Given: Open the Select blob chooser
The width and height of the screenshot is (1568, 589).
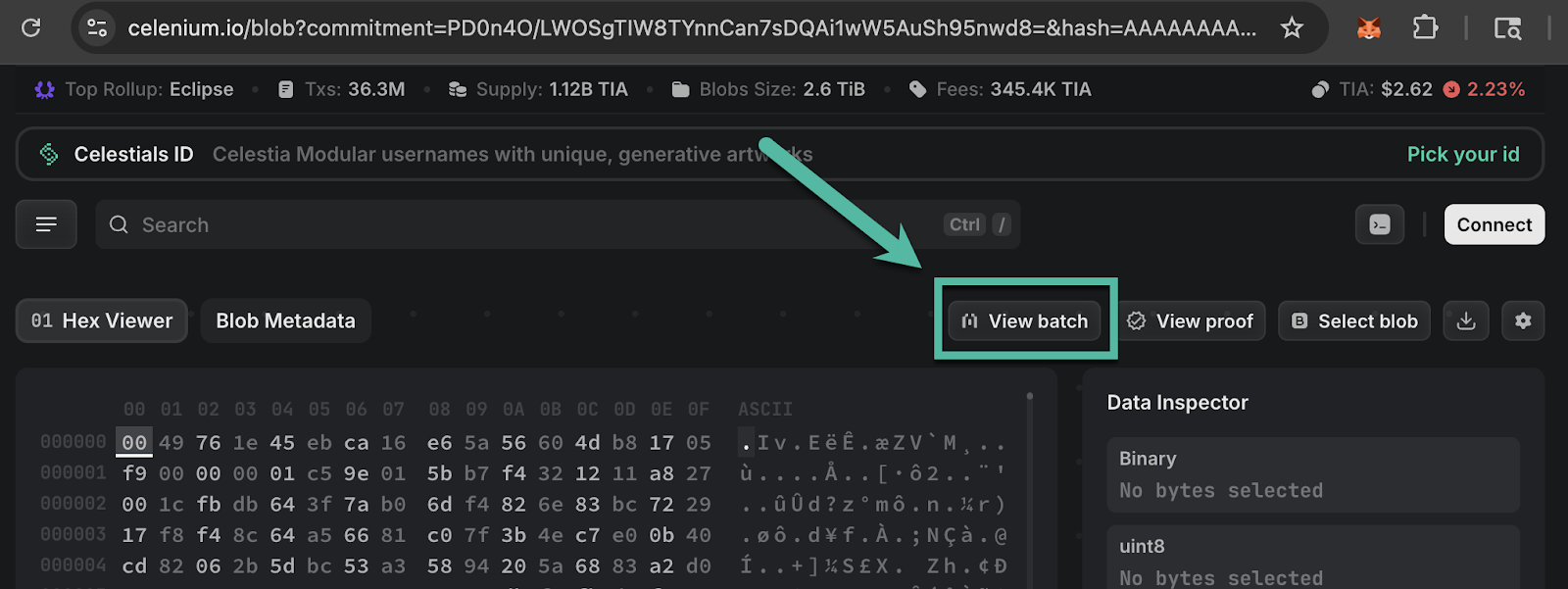Looking at the screenshot, I should click(1354, 320).
